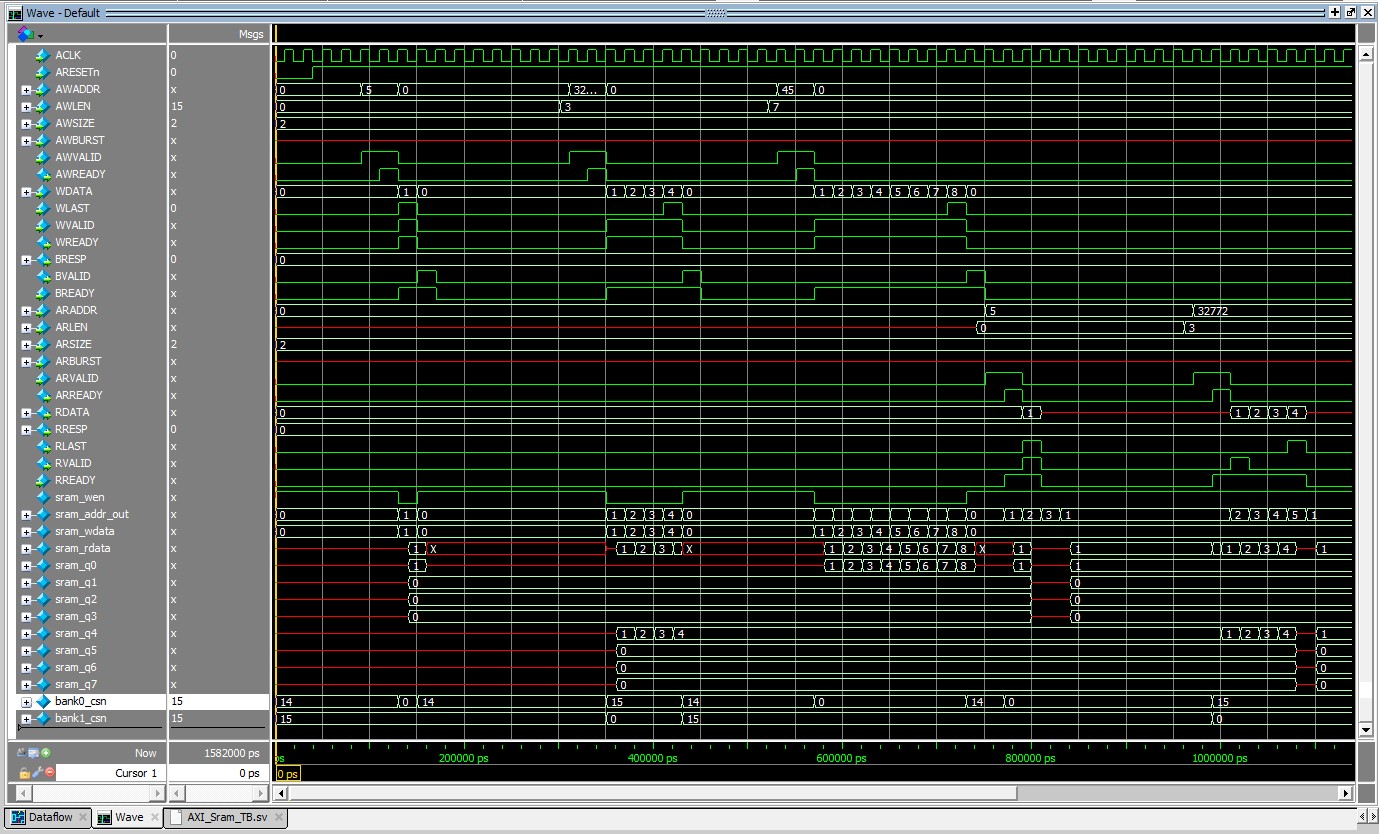Expand the RDATA signal bus

pyautogui.click(x=26, y=413)
